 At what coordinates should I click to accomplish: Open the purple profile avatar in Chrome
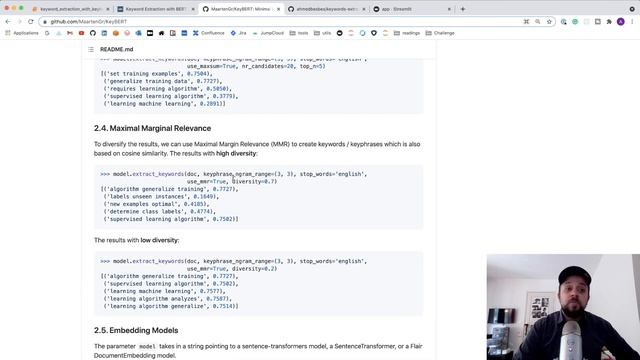tap(620, 22)
